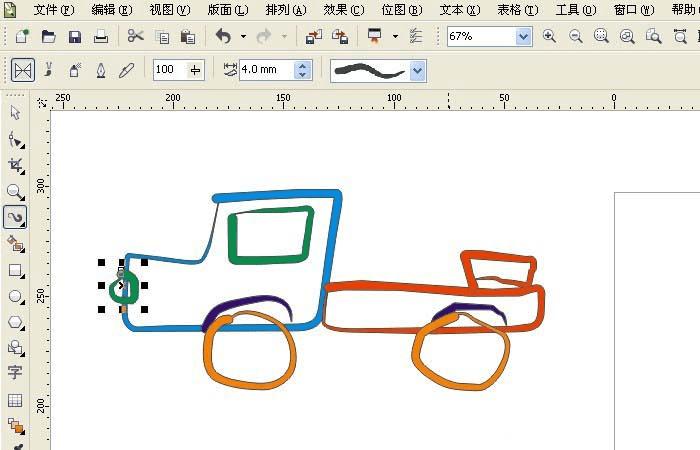Click the ruler origin corner icon

tap(42, 102)
